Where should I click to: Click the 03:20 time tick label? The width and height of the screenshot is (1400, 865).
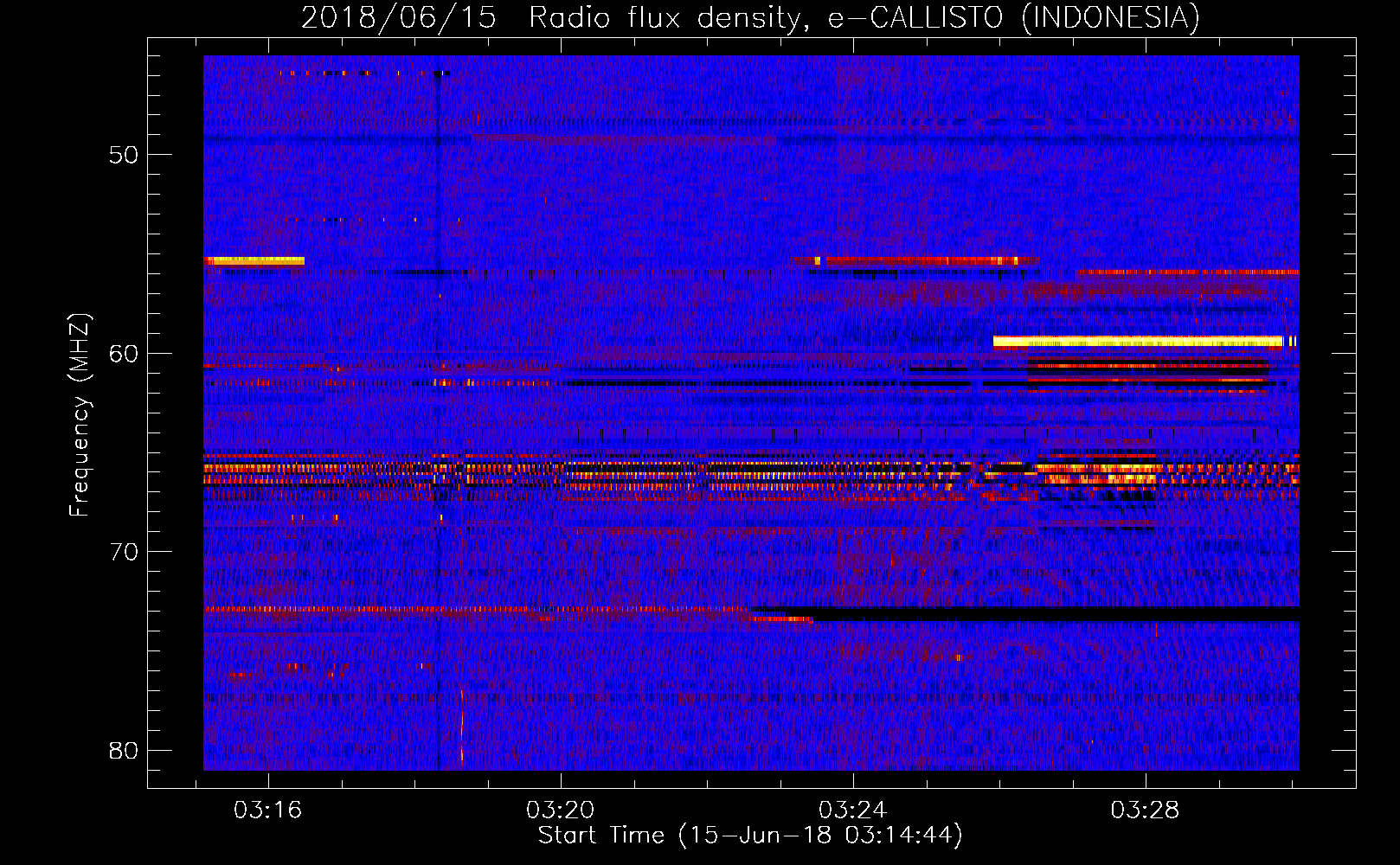[x=561, y=810]
